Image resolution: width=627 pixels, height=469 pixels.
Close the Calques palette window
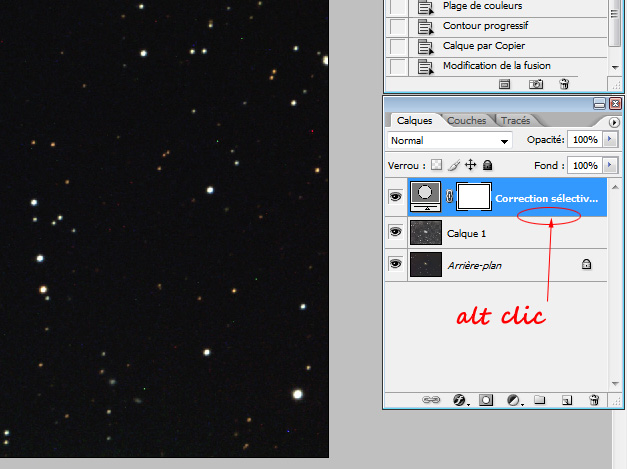[x=615, y=104]
